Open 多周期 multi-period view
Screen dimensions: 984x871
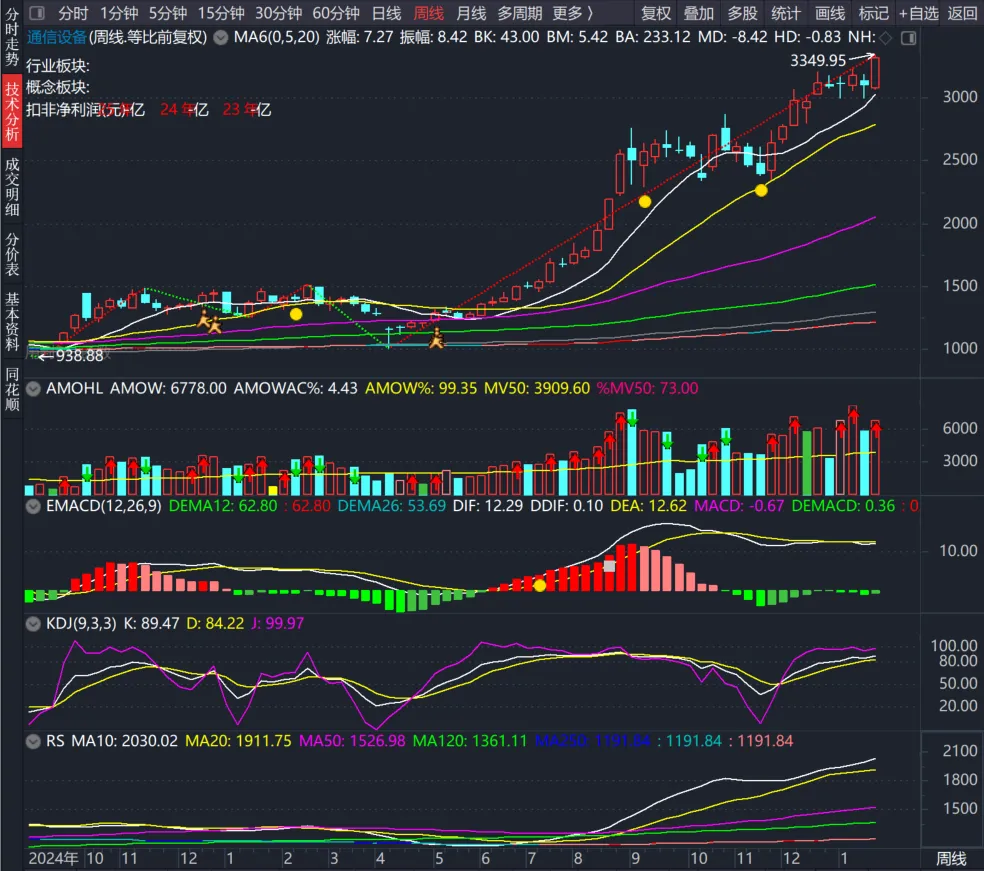click(x=520, y=13)
